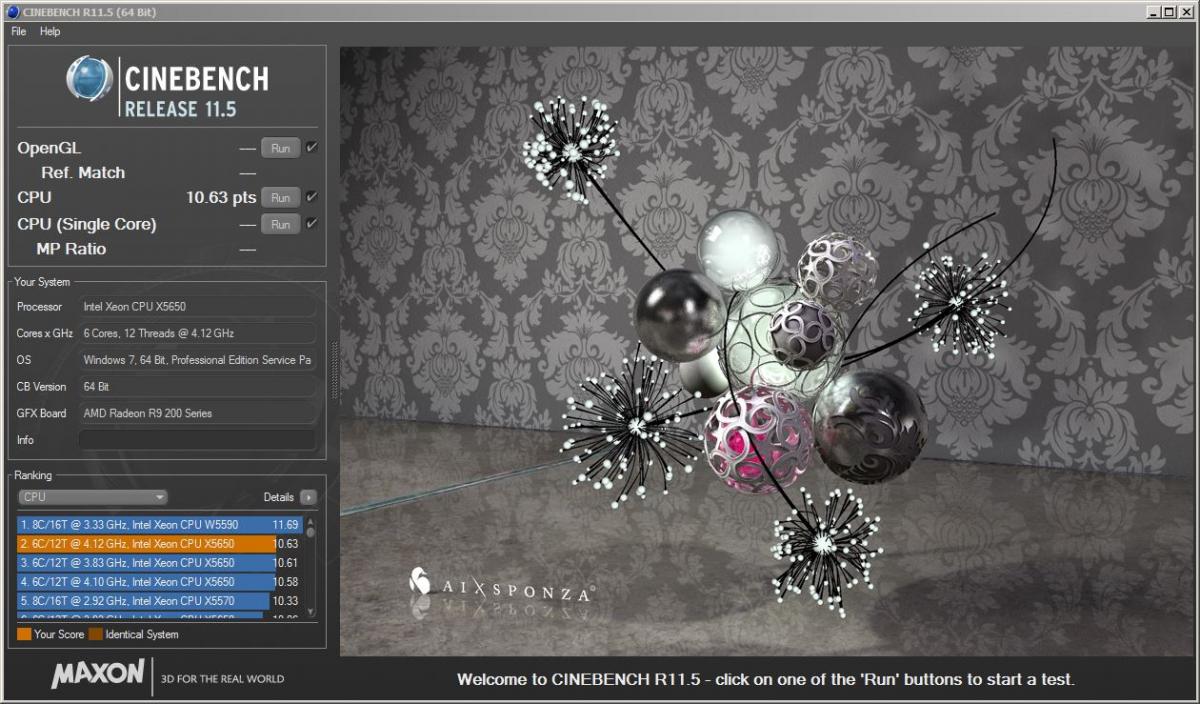Click the Cinebench title bar icon
Screen dimensions: 1200x704
pos(11,11)
